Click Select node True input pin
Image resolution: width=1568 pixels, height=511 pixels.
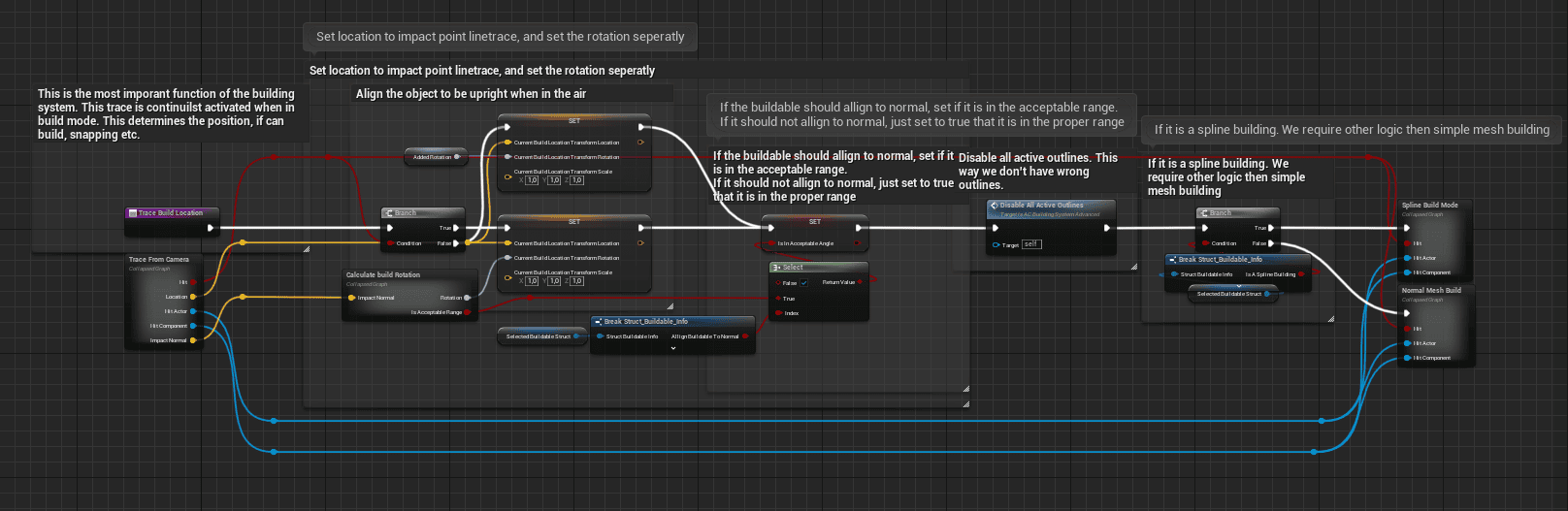(x=778, y=299)
